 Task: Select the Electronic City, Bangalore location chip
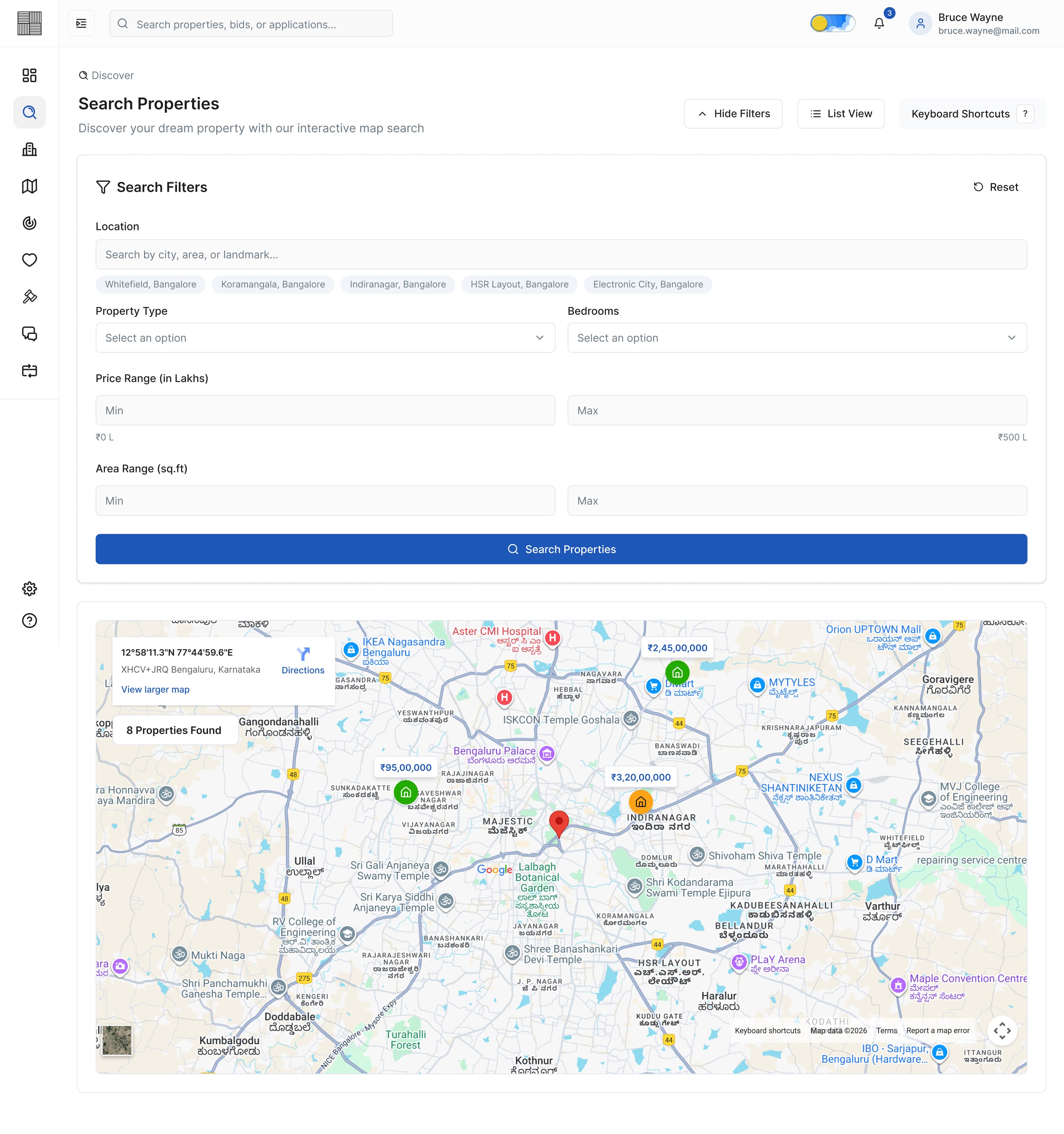[648, 284]
